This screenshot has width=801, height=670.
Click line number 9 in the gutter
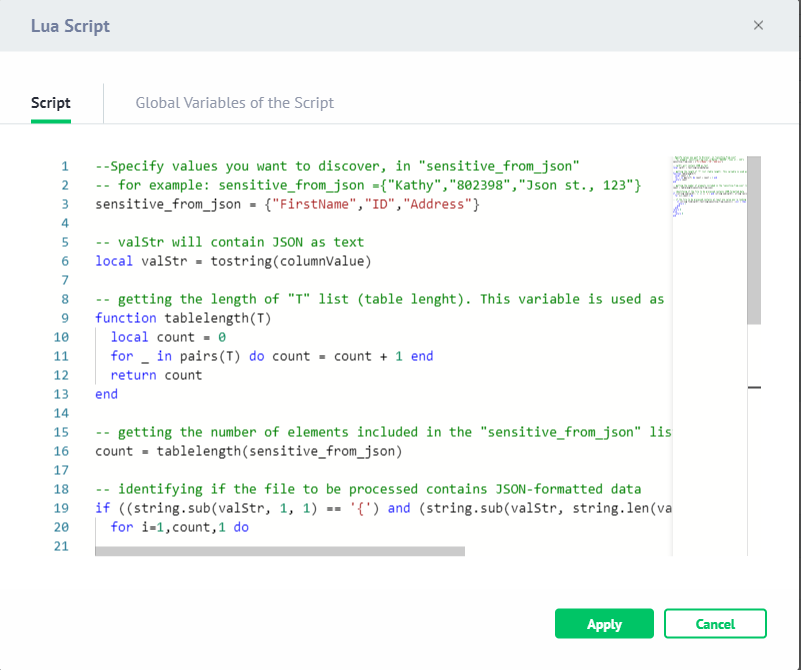65,318
